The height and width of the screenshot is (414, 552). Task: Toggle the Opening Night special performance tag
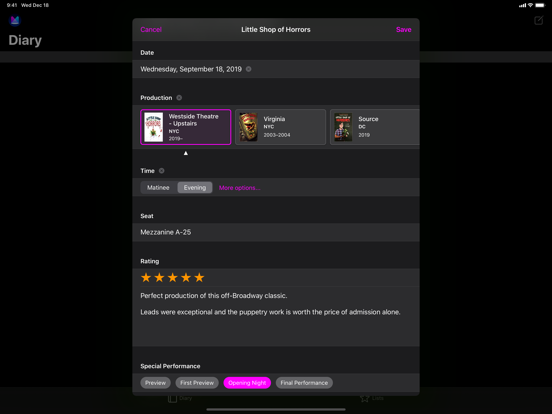point(247,383)
